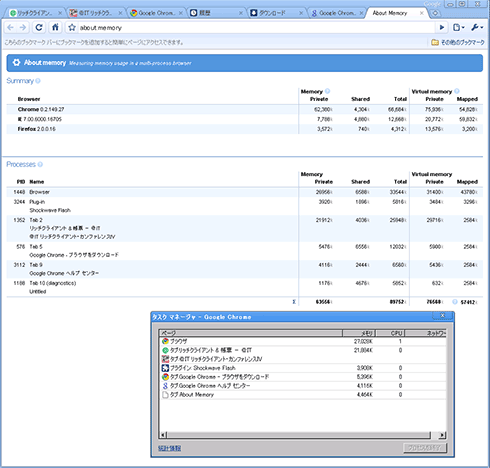Click the Tab 5 process row
This screenshot has height=468, width=490.
[244, 251]
